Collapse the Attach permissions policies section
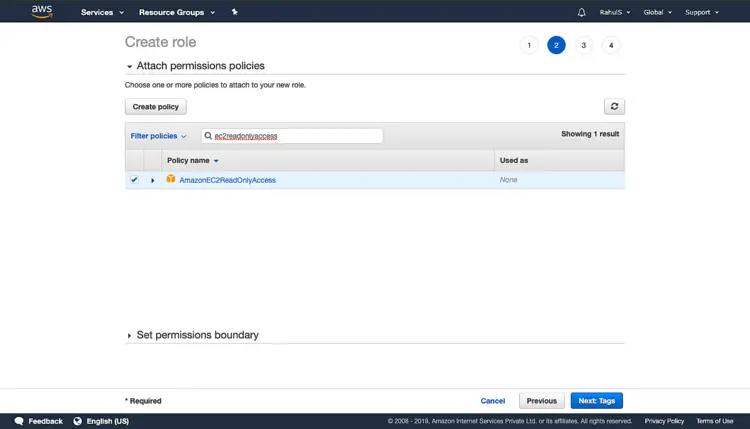750x429 pixels. (x=129, y=66)
